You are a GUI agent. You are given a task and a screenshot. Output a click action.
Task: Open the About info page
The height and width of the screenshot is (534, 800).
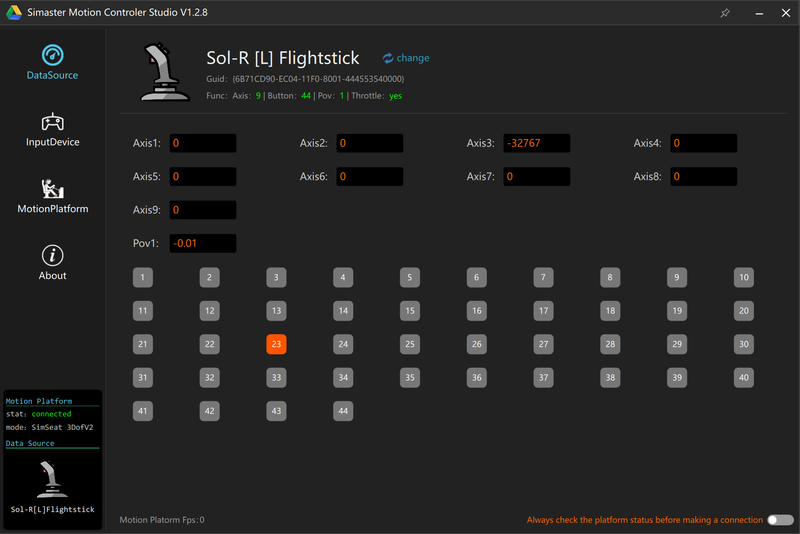click(x=53, y=263)
